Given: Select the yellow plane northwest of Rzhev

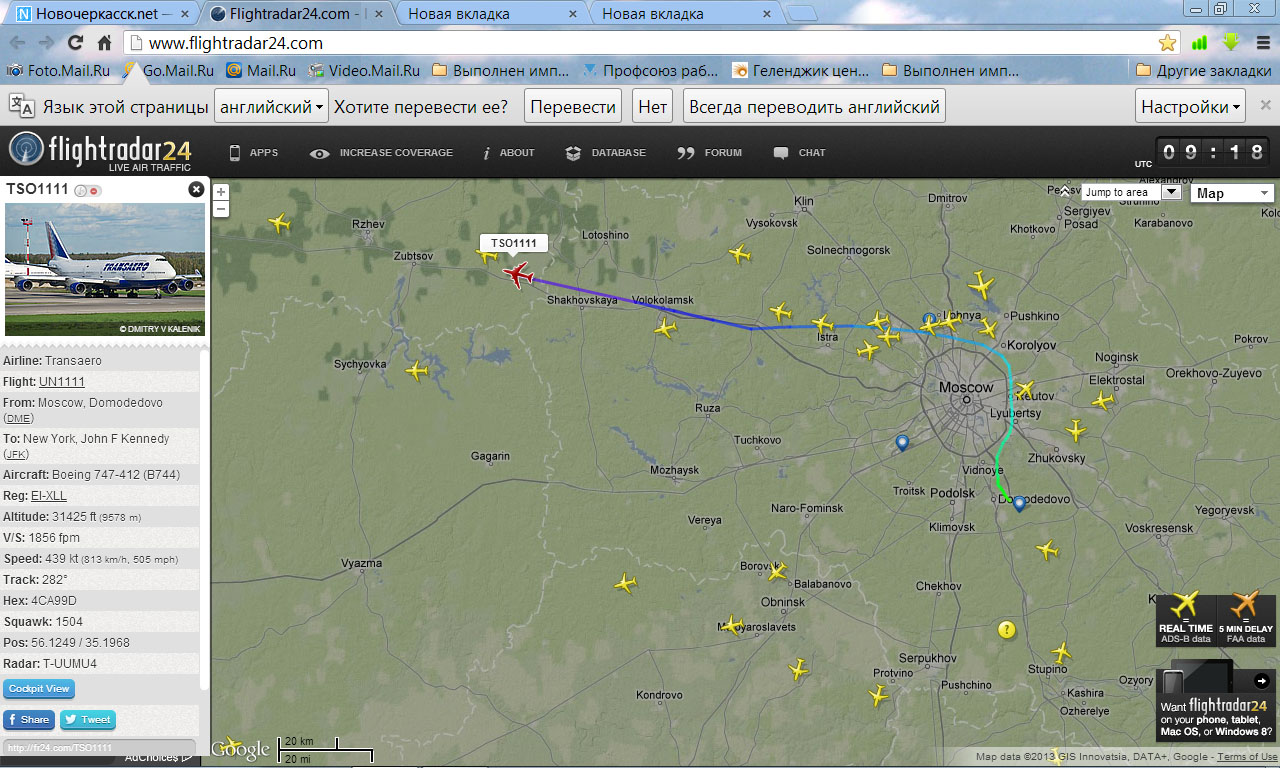Looking at the screenshot, I should (280, 224).
